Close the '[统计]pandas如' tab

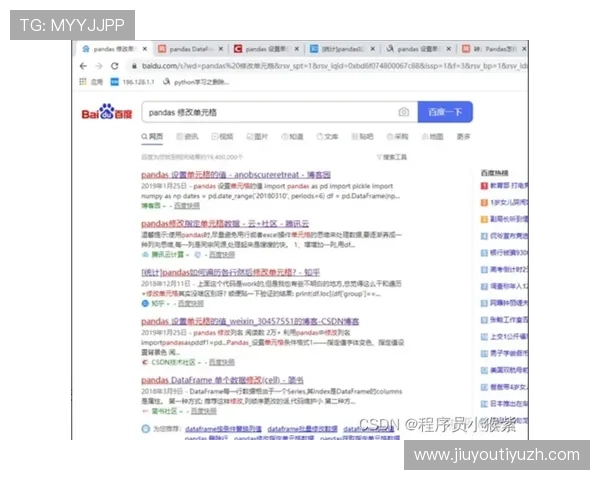coord(373,49)
